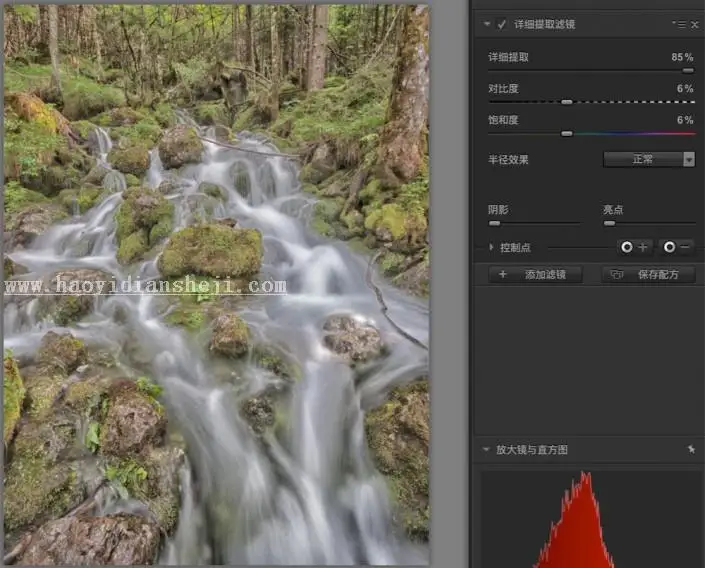Click the 半径效果 label

coord(508,160)
